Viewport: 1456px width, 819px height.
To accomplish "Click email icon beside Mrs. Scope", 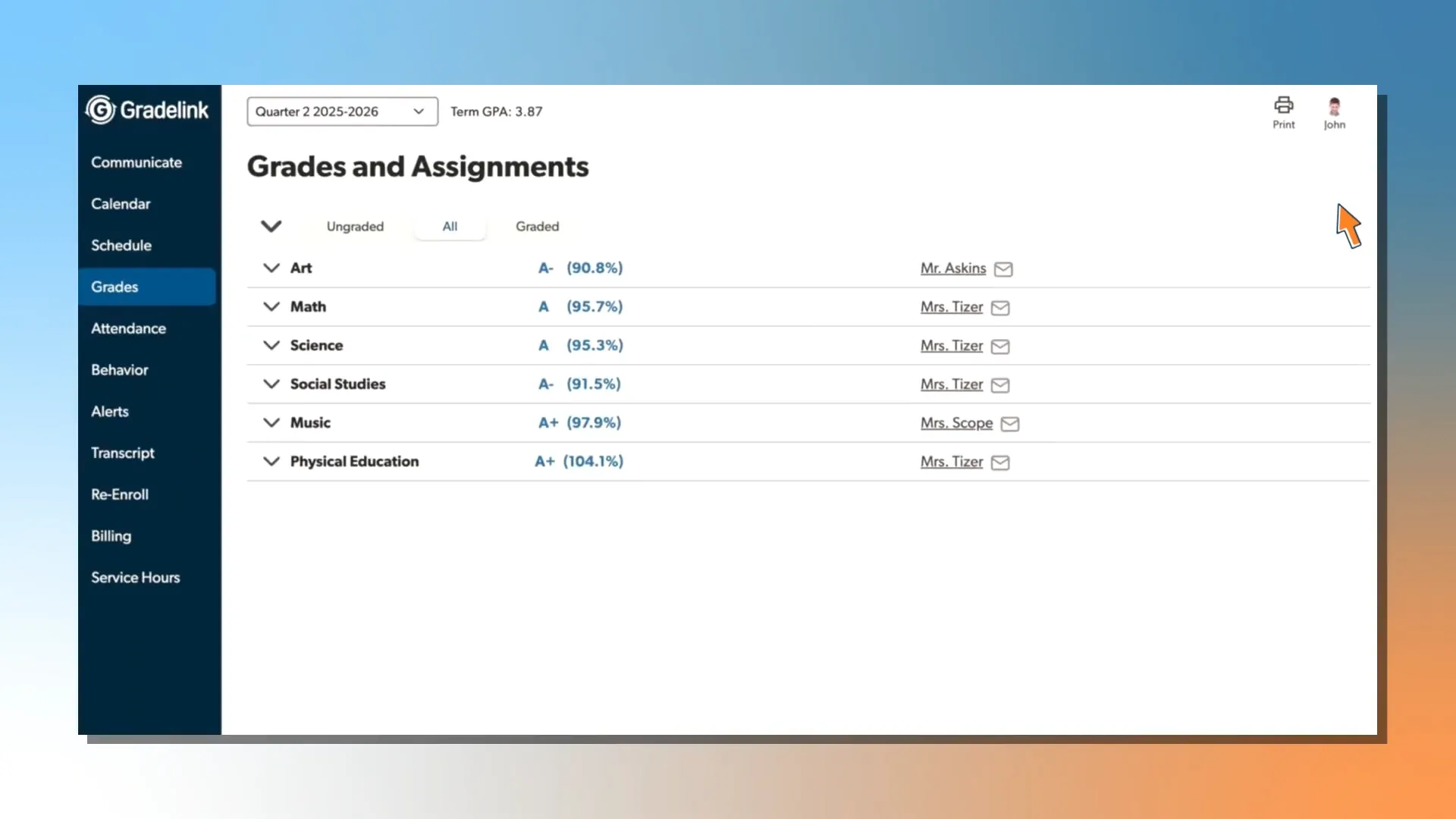I will pos(1011,424).
